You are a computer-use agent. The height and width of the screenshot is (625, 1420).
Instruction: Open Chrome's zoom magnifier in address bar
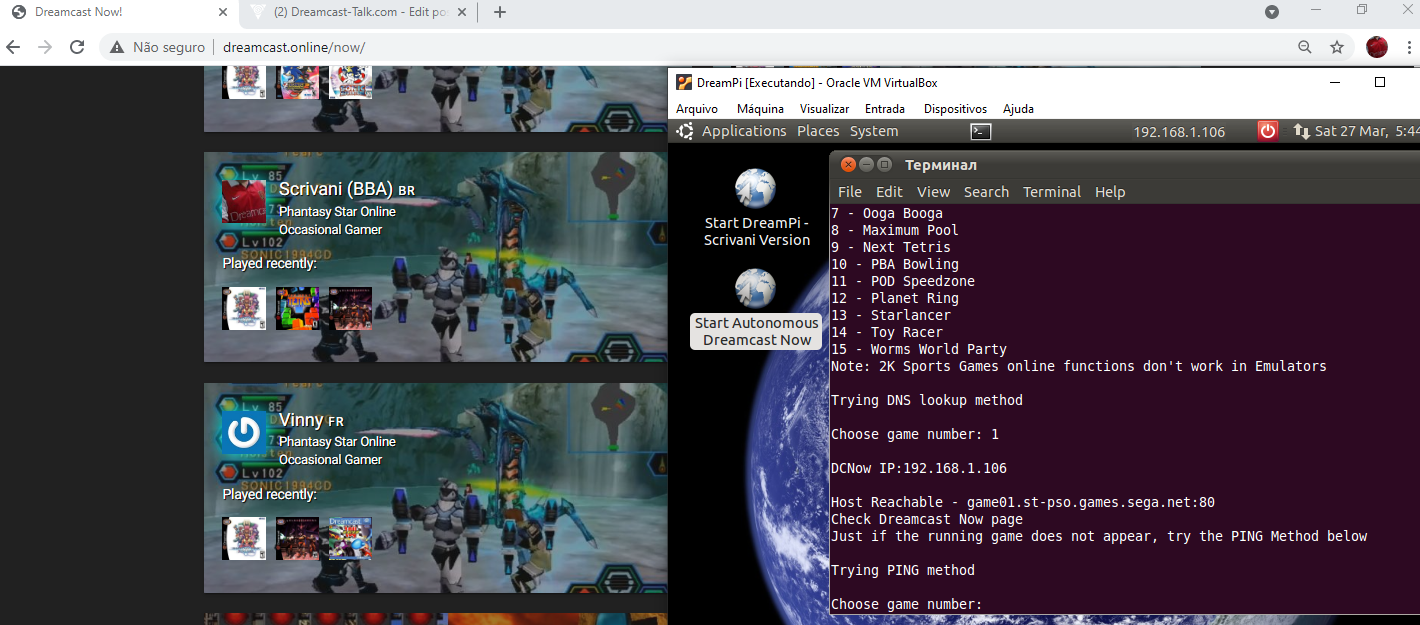pyautogui.click(x=1305, y=47)
